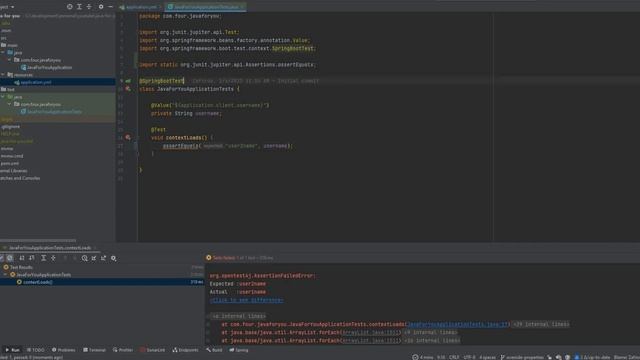The width and height of the screenshot is (640, 360).
Task: Click CRLF line separator in status bar
Action: pos(454,357)
